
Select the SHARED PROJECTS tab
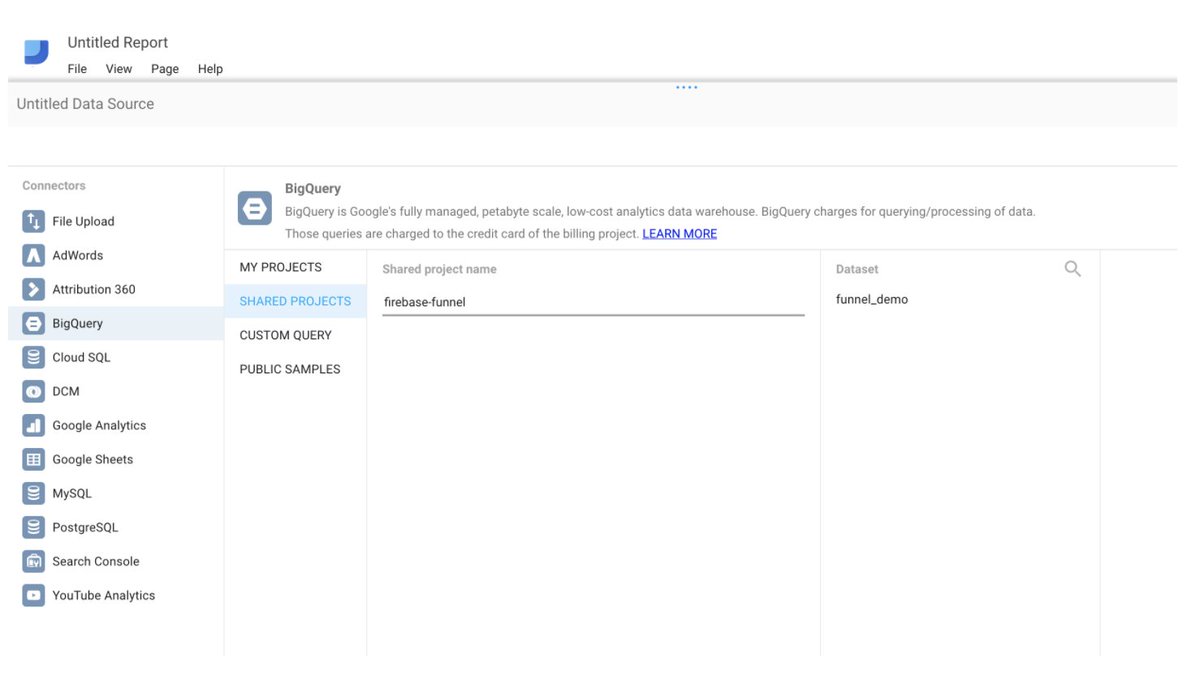tap(295, 301)
